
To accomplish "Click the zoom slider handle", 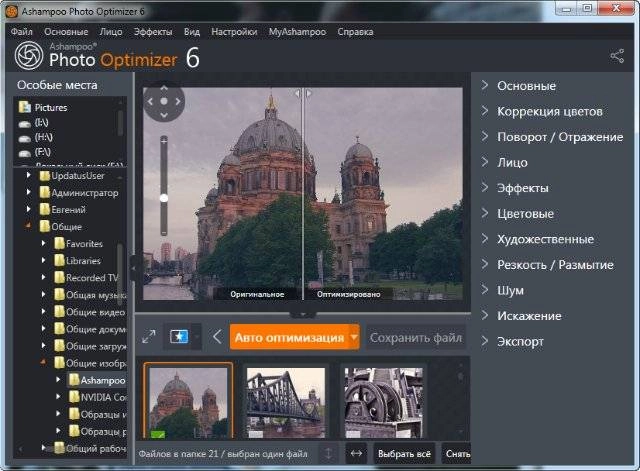I will point(164,198).
